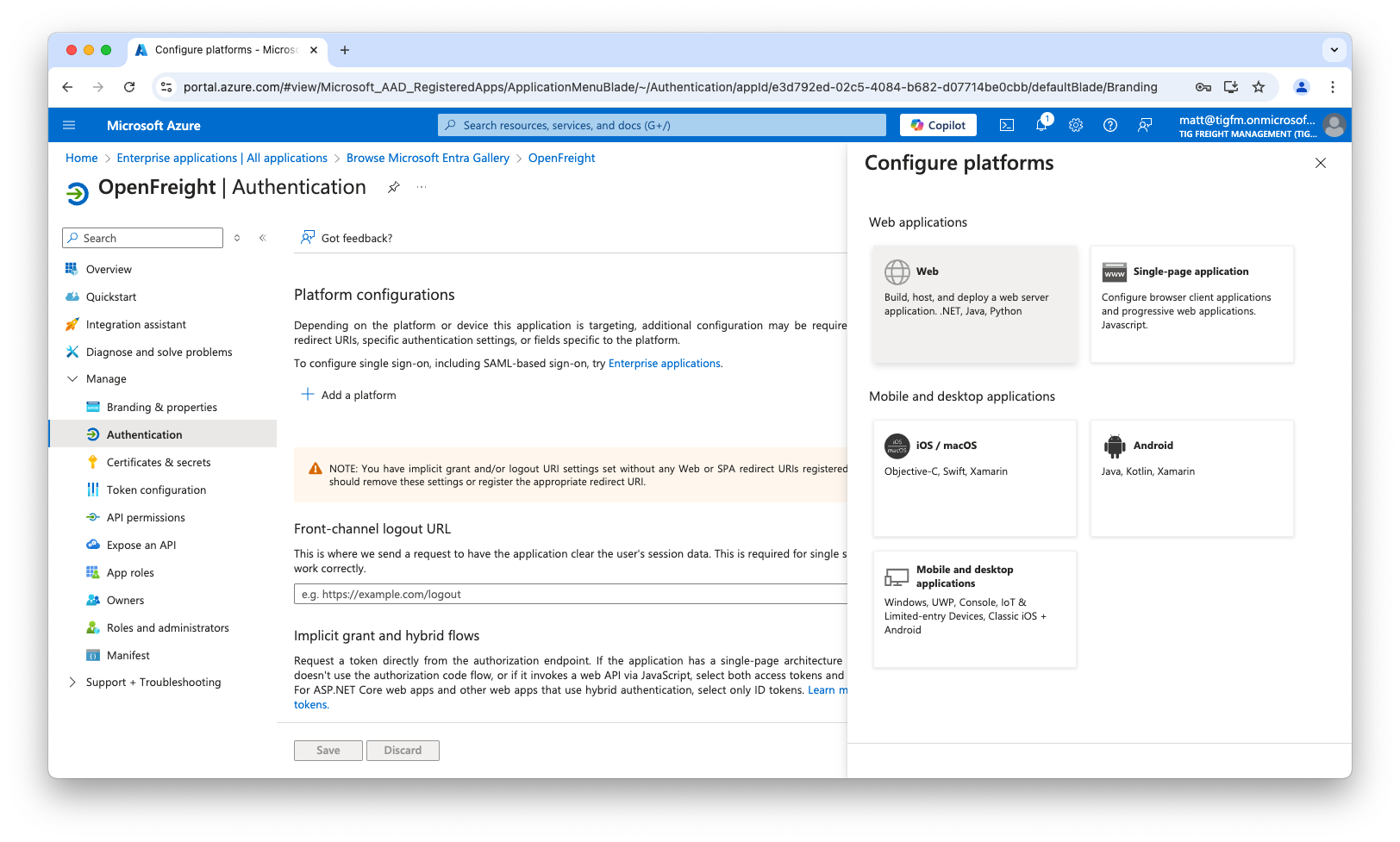Open the Chrome profile icon
Image resolution: width=1400 pixels, height=842 pixels.
click(1302, 87)
